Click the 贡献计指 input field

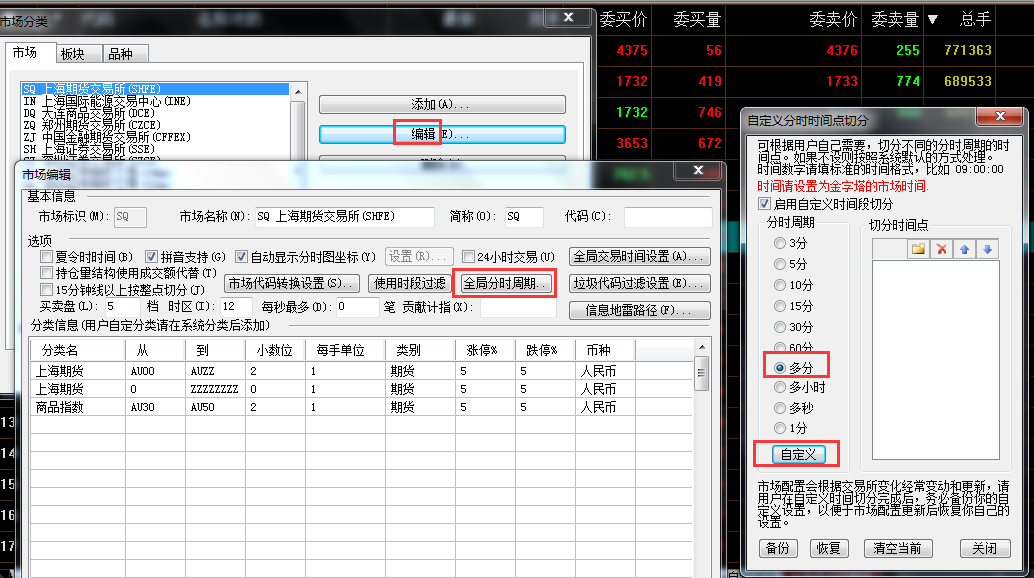[x=518, y=306]
